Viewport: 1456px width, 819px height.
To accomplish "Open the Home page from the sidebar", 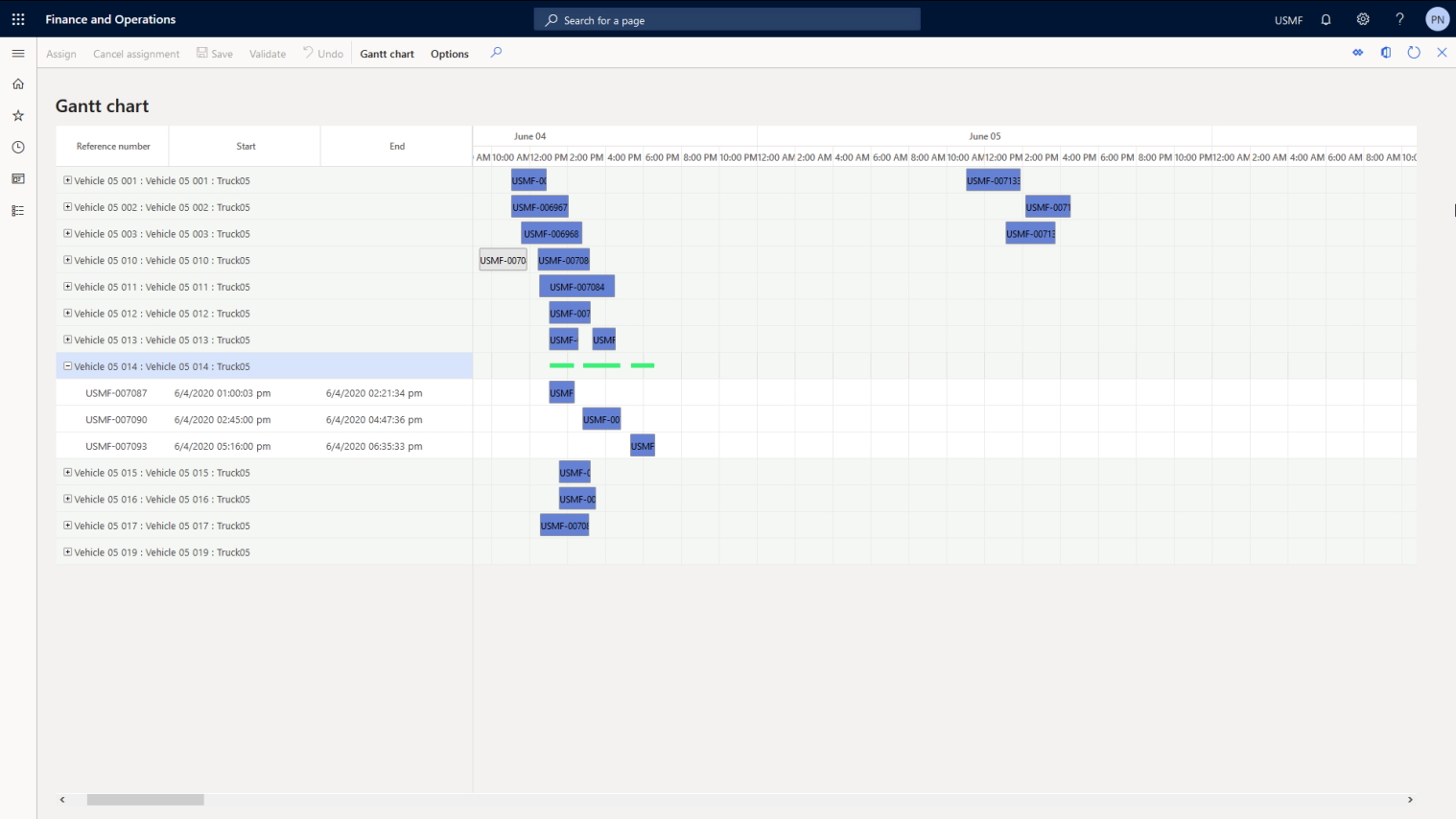I will pyautogui.click(x=17, y=83).
